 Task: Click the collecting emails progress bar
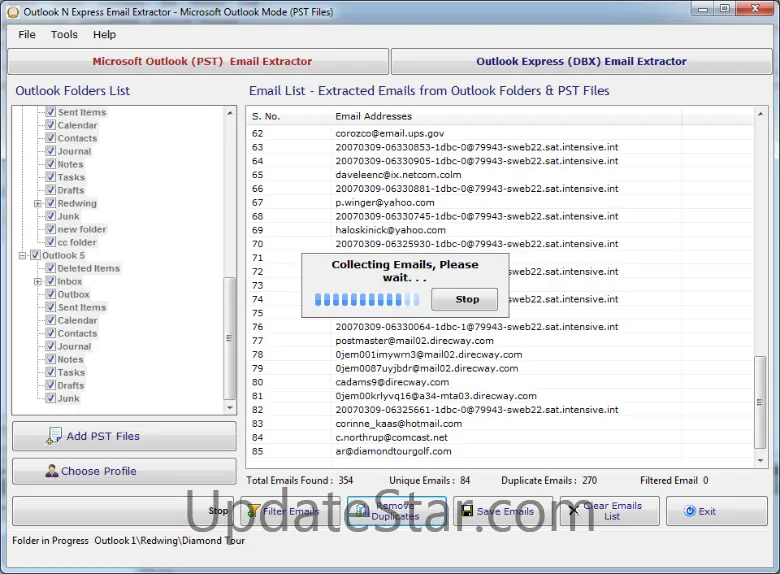coord(367,299)
